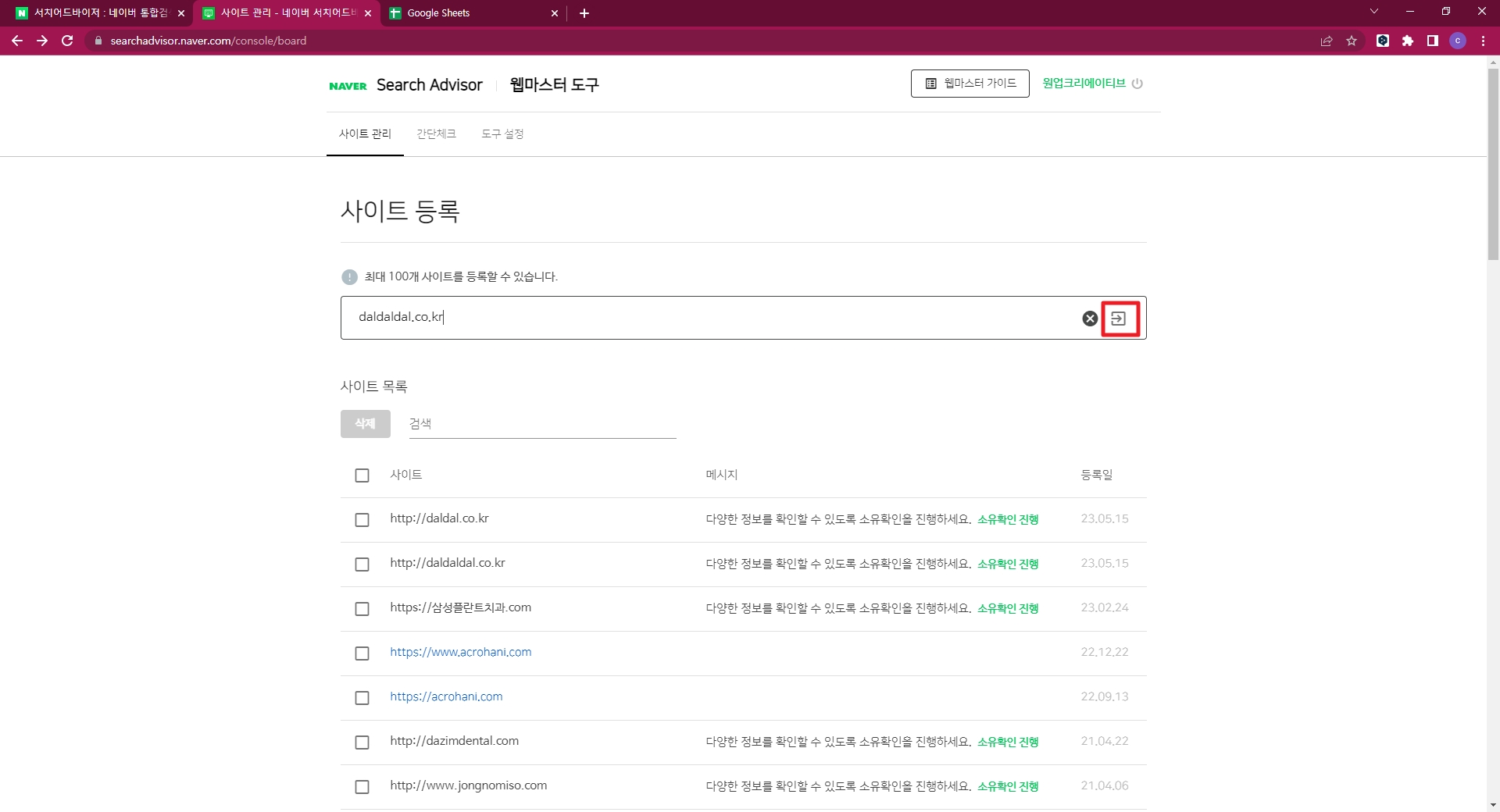Click the vertical page scrollbar thumb

click(1493, 164)
